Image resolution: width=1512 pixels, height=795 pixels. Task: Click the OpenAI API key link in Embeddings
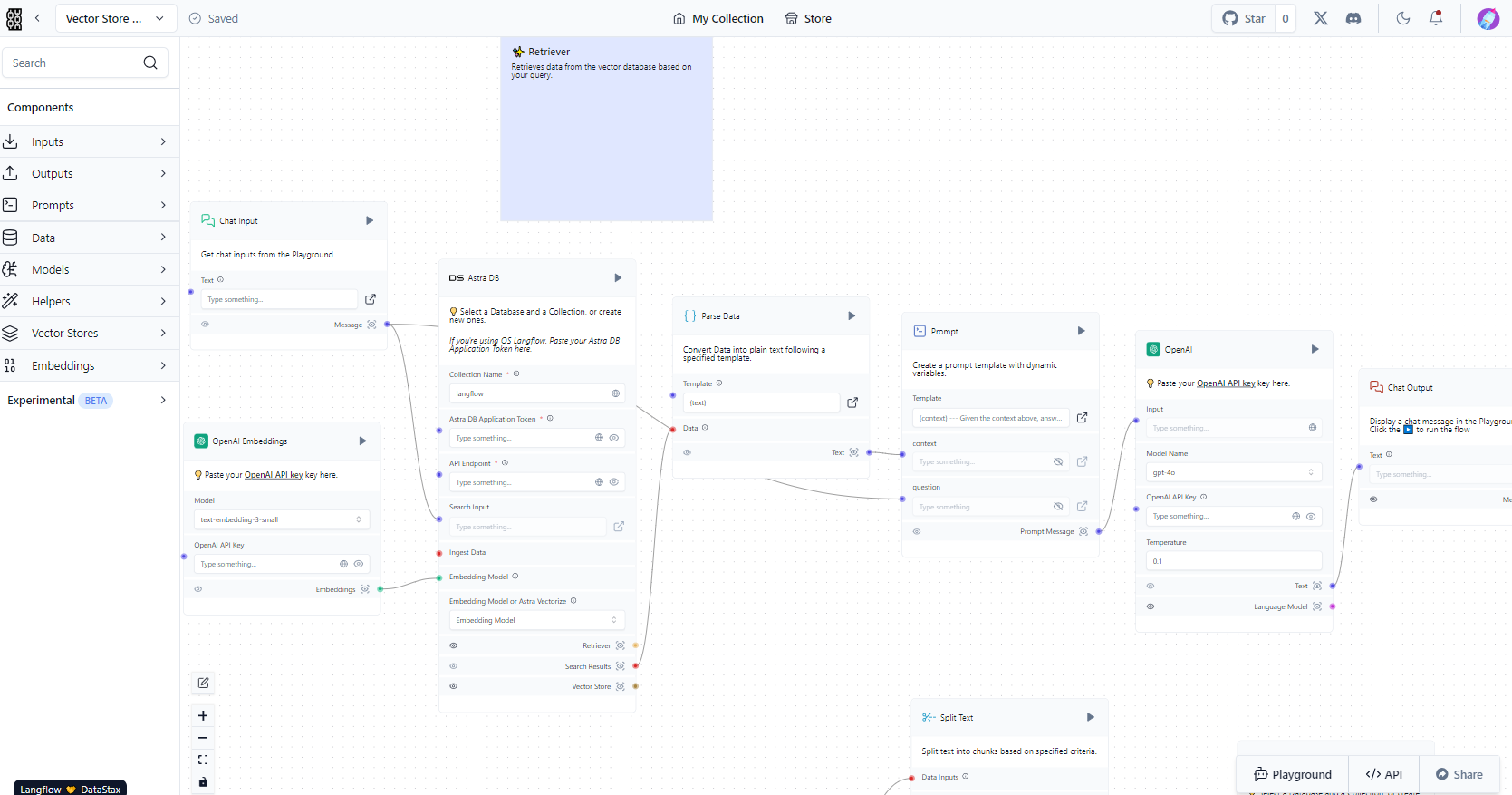pos(274,475)
